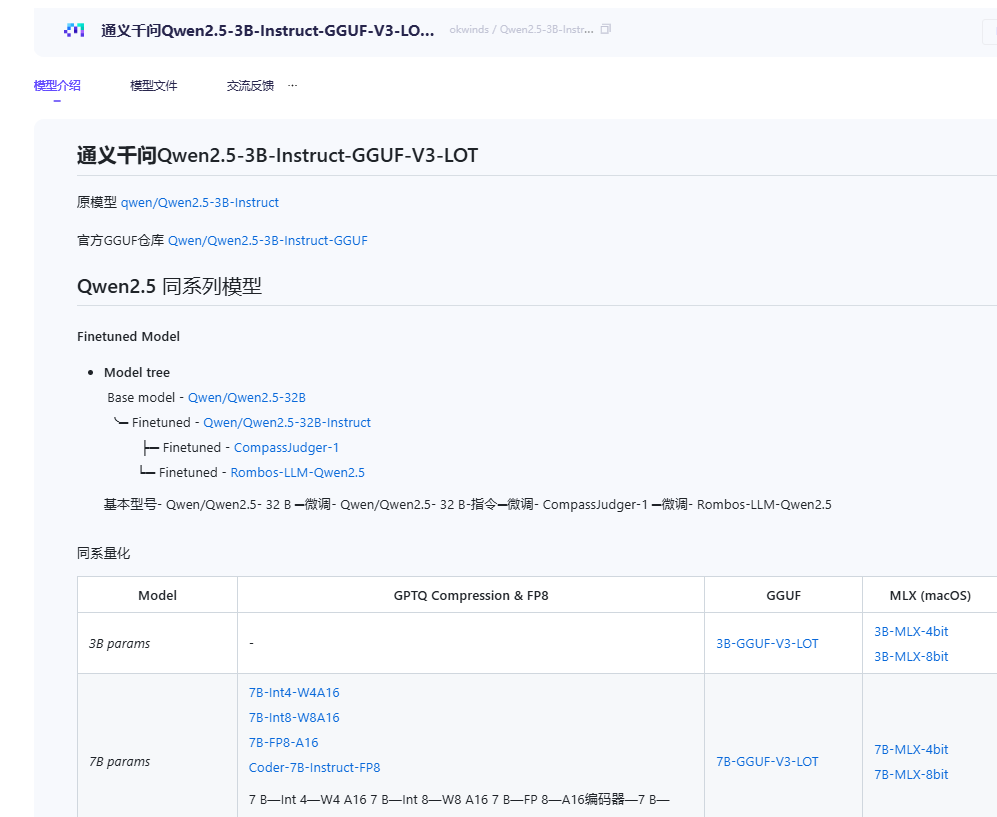The width and height of the screenshot is (997, 817).
Task: Click the 基本型号 translated model tree line
Action: [x=467, y=504]
